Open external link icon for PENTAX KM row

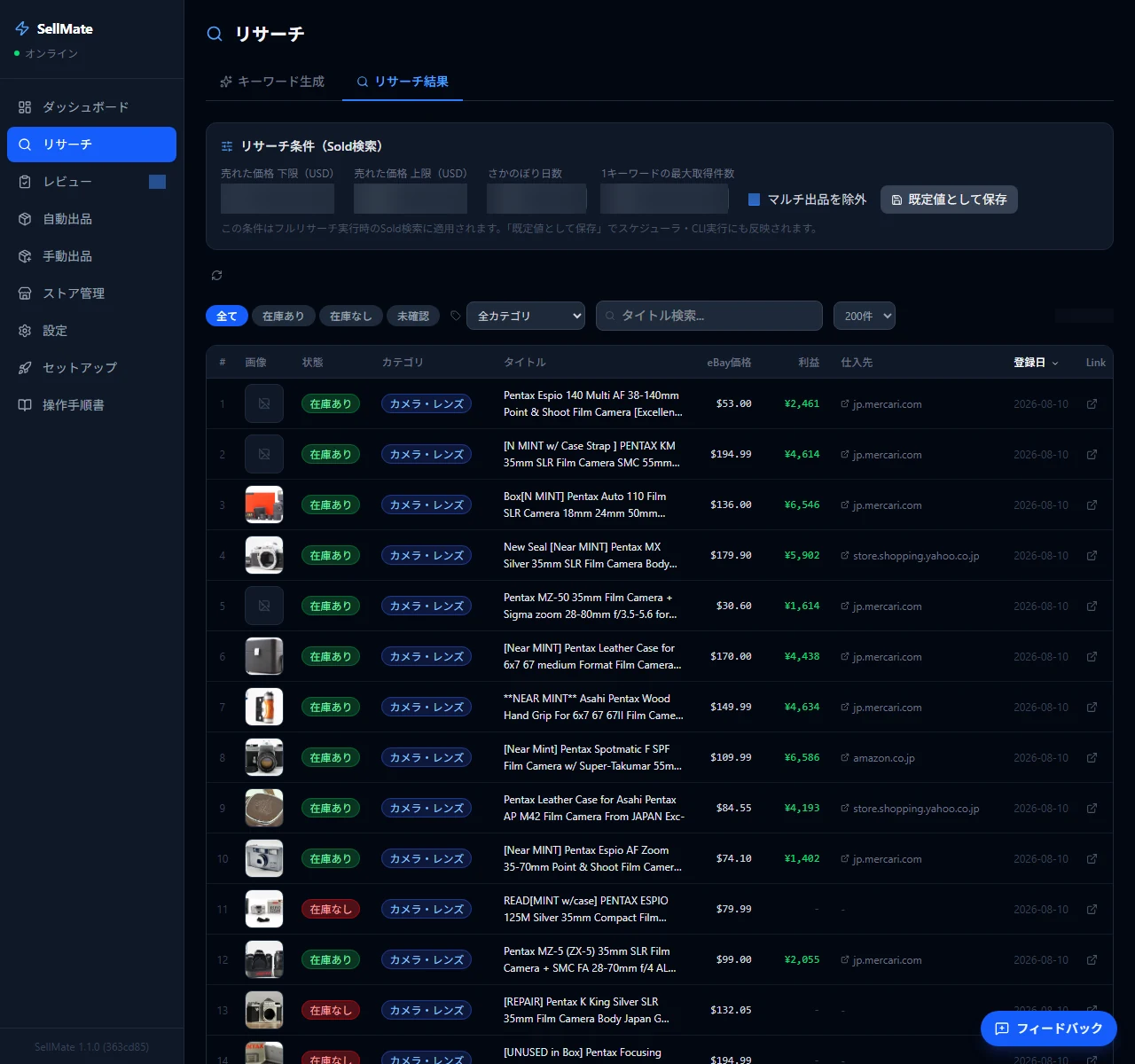tap(1092, 455)
